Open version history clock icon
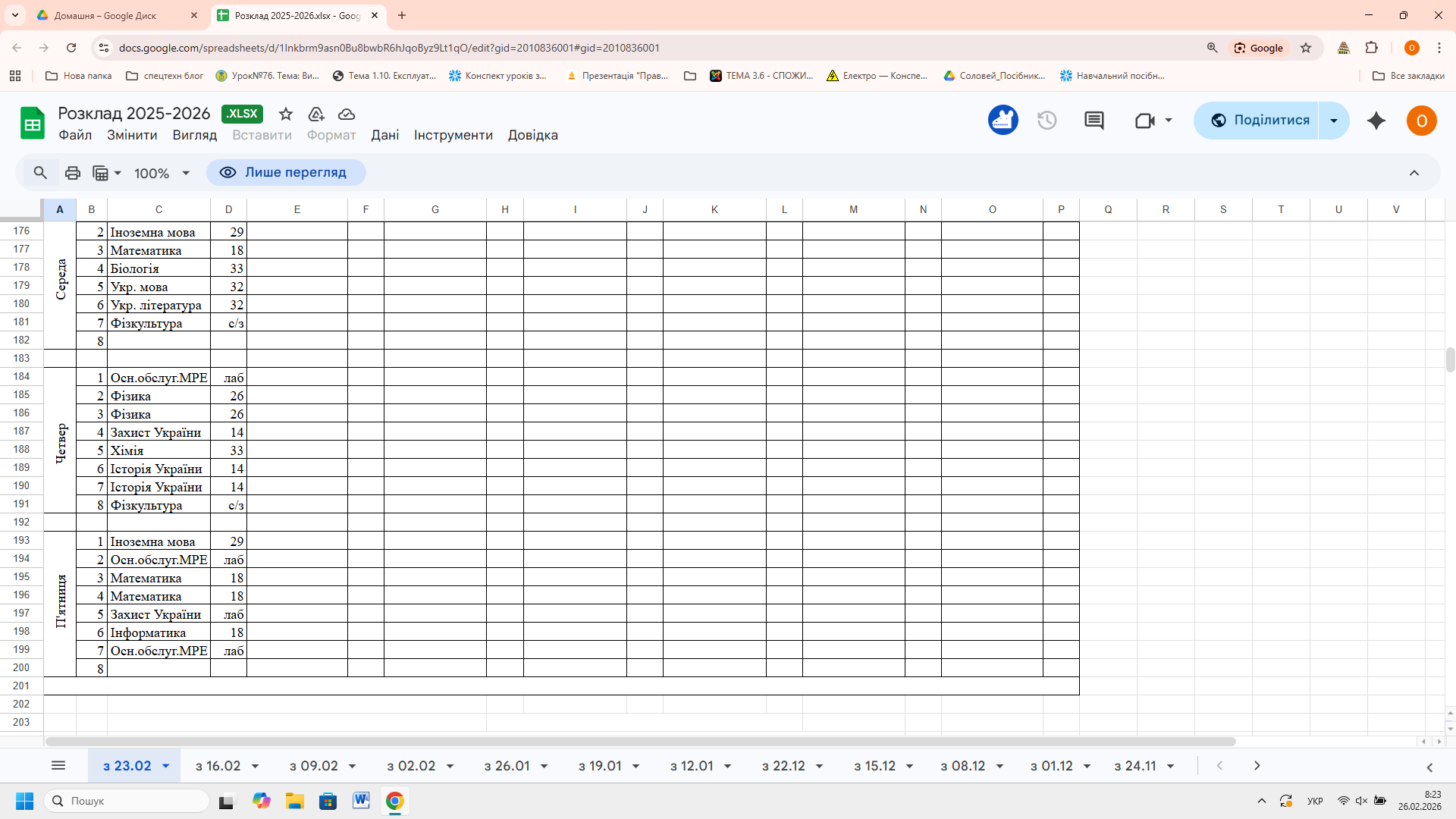 tap(1046, 121)
